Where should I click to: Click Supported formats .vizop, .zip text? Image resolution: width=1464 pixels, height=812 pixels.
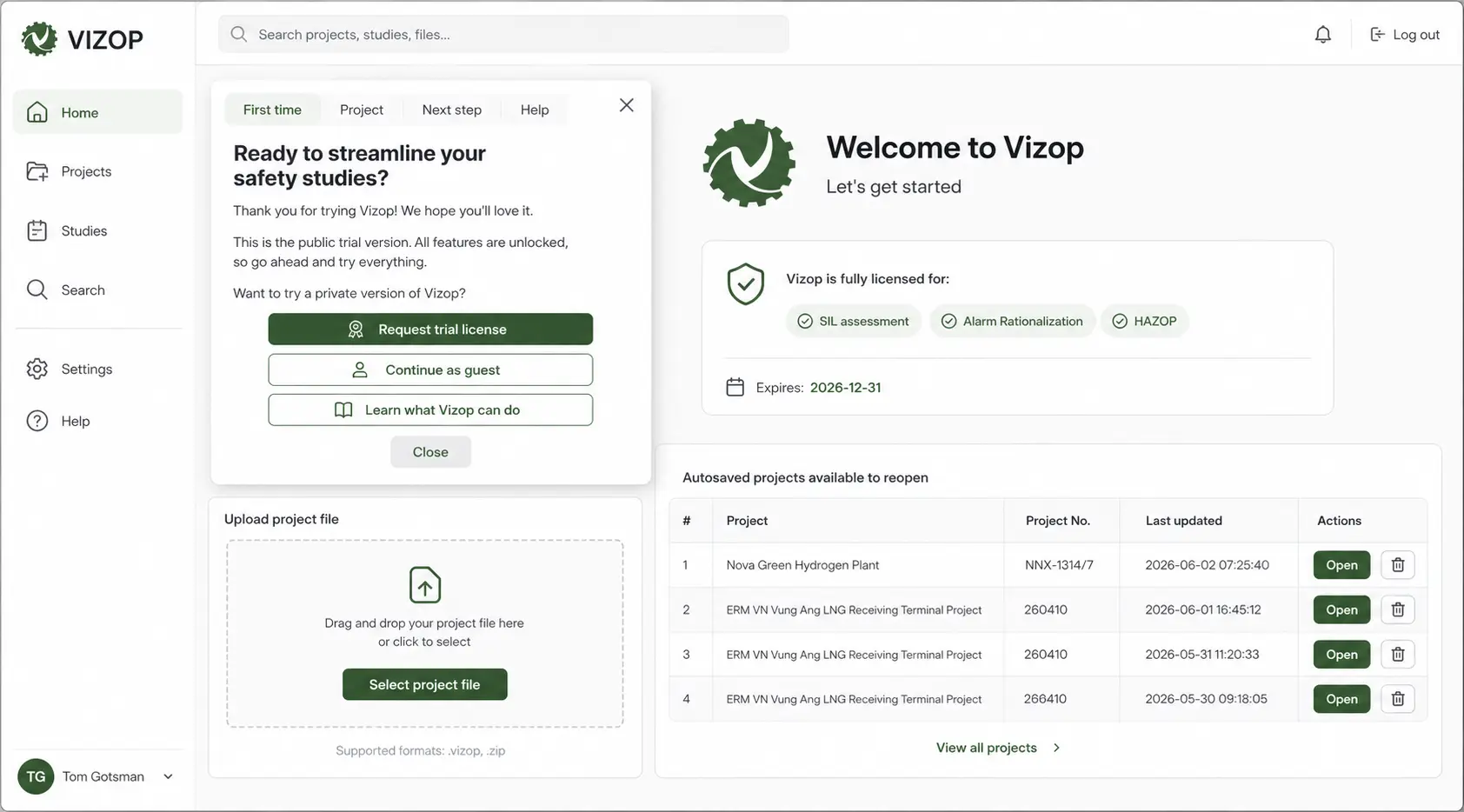pos(421,751)
